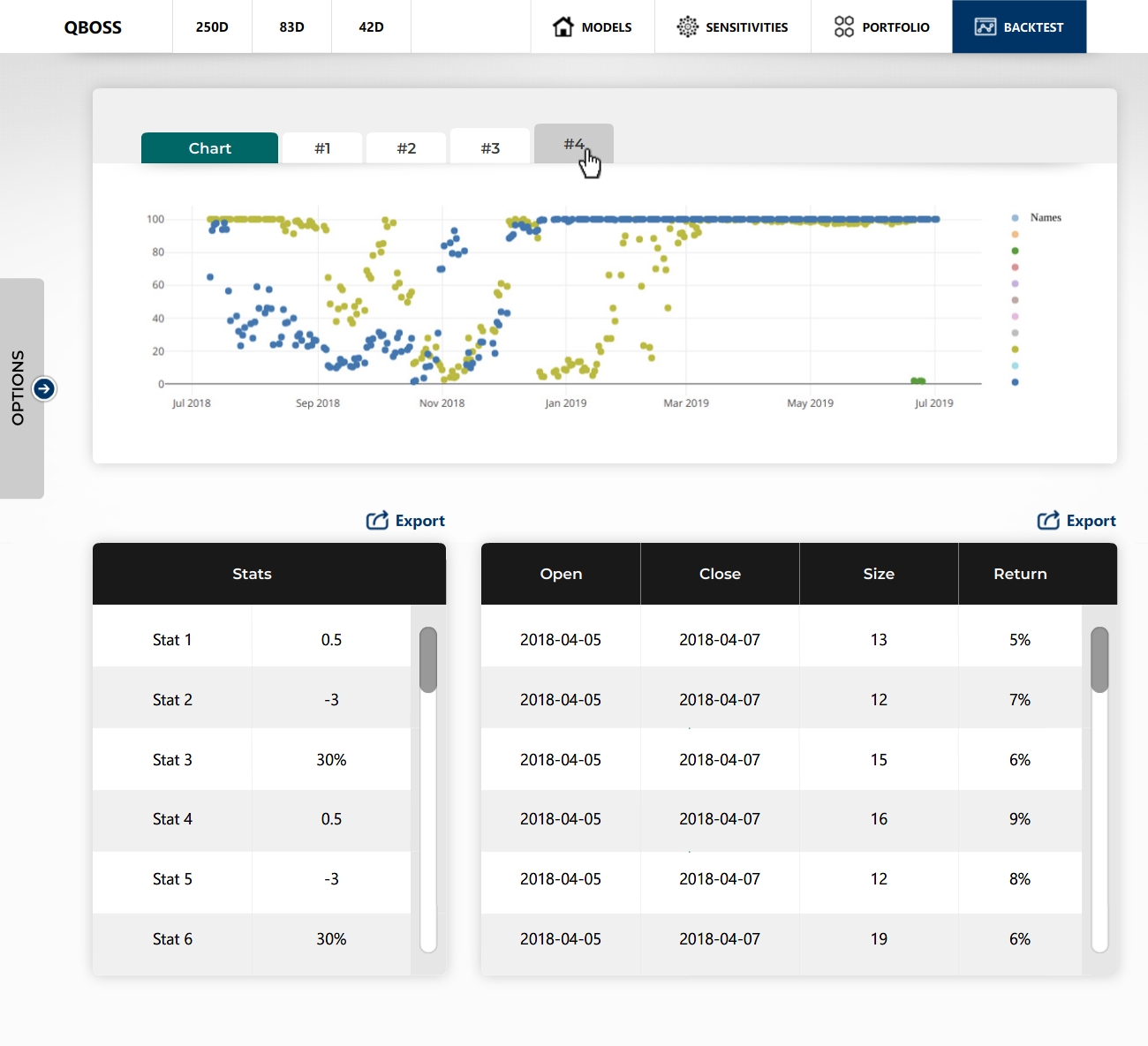Click export icon above trades table
Screen dimensions: 1148x1046
[1048, 521]
